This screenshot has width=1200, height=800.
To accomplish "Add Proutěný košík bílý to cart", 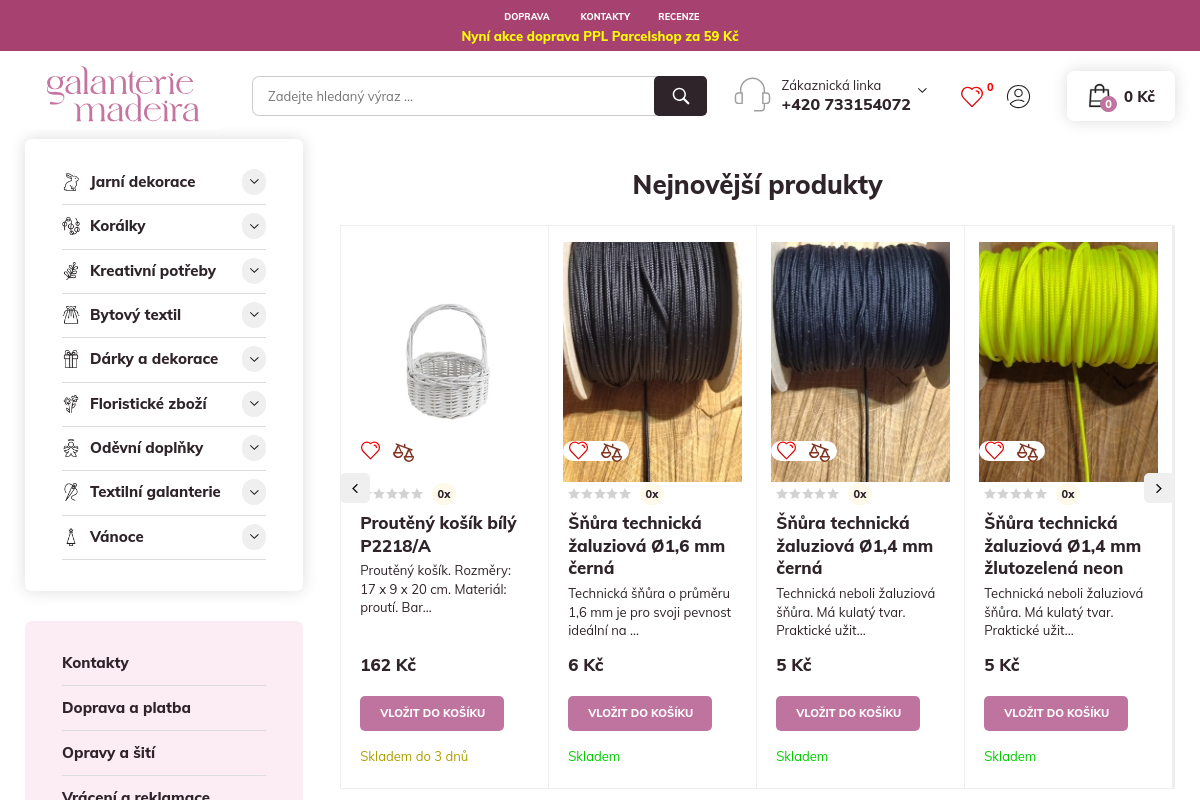I will click(x=432, y=713).
